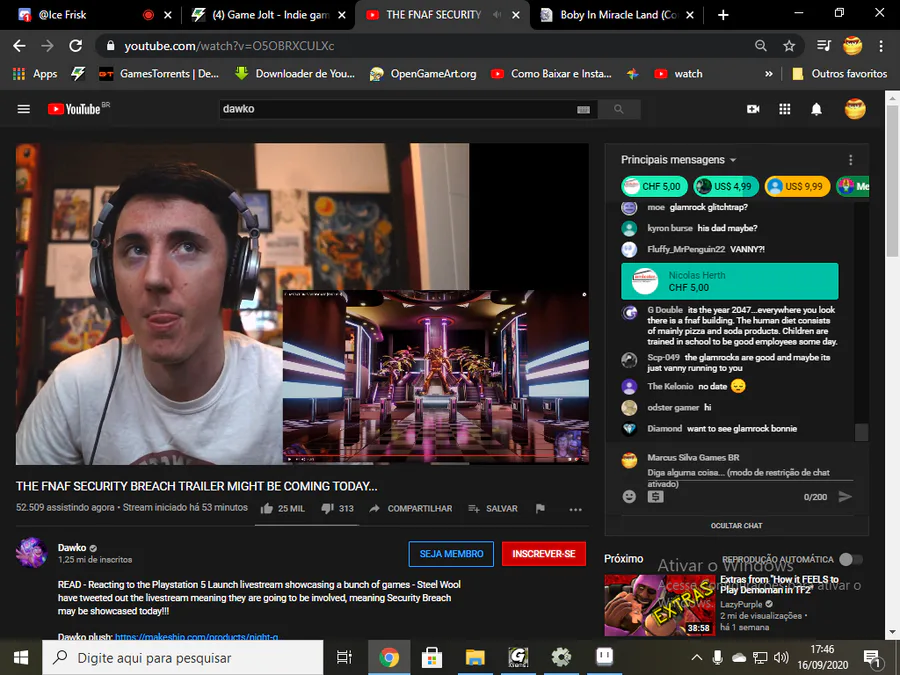900x675 pixels.
Task: Open the Demoman Extras video thumbnail
Action: 660,605
